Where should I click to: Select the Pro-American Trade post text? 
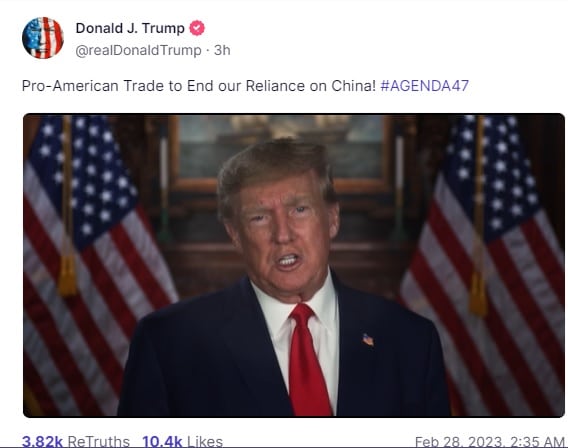tap(199, 86)
